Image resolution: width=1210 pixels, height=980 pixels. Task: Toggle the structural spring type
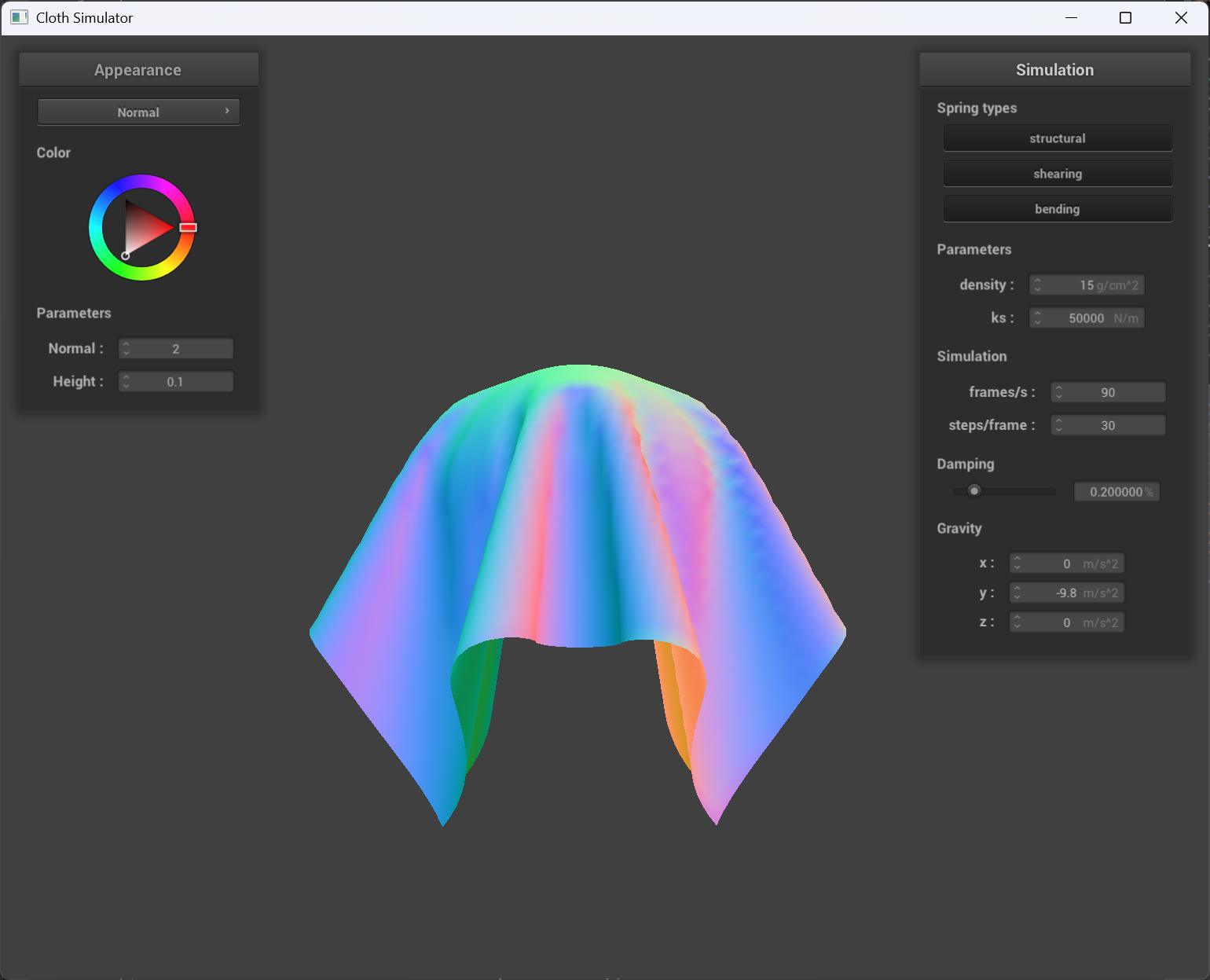(1058, 138)
